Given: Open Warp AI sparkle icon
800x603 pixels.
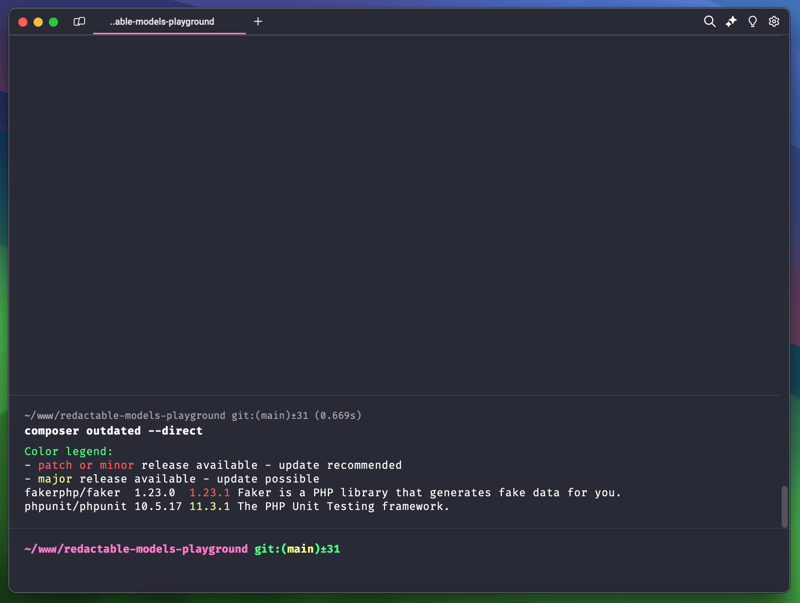Looking at the screenshot, I should pos(731,21).
